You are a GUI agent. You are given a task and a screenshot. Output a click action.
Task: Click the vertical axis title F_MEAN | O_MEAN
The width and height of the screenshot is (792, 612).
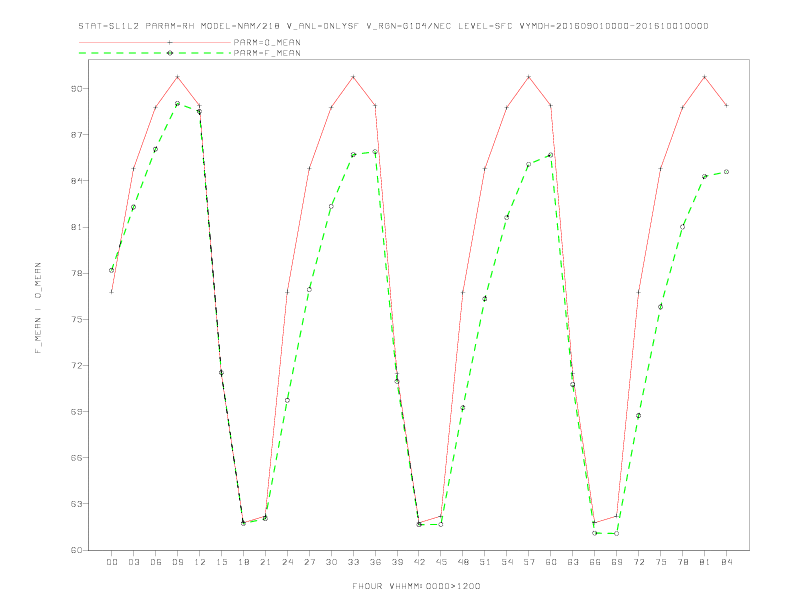[x=38, y=308]
